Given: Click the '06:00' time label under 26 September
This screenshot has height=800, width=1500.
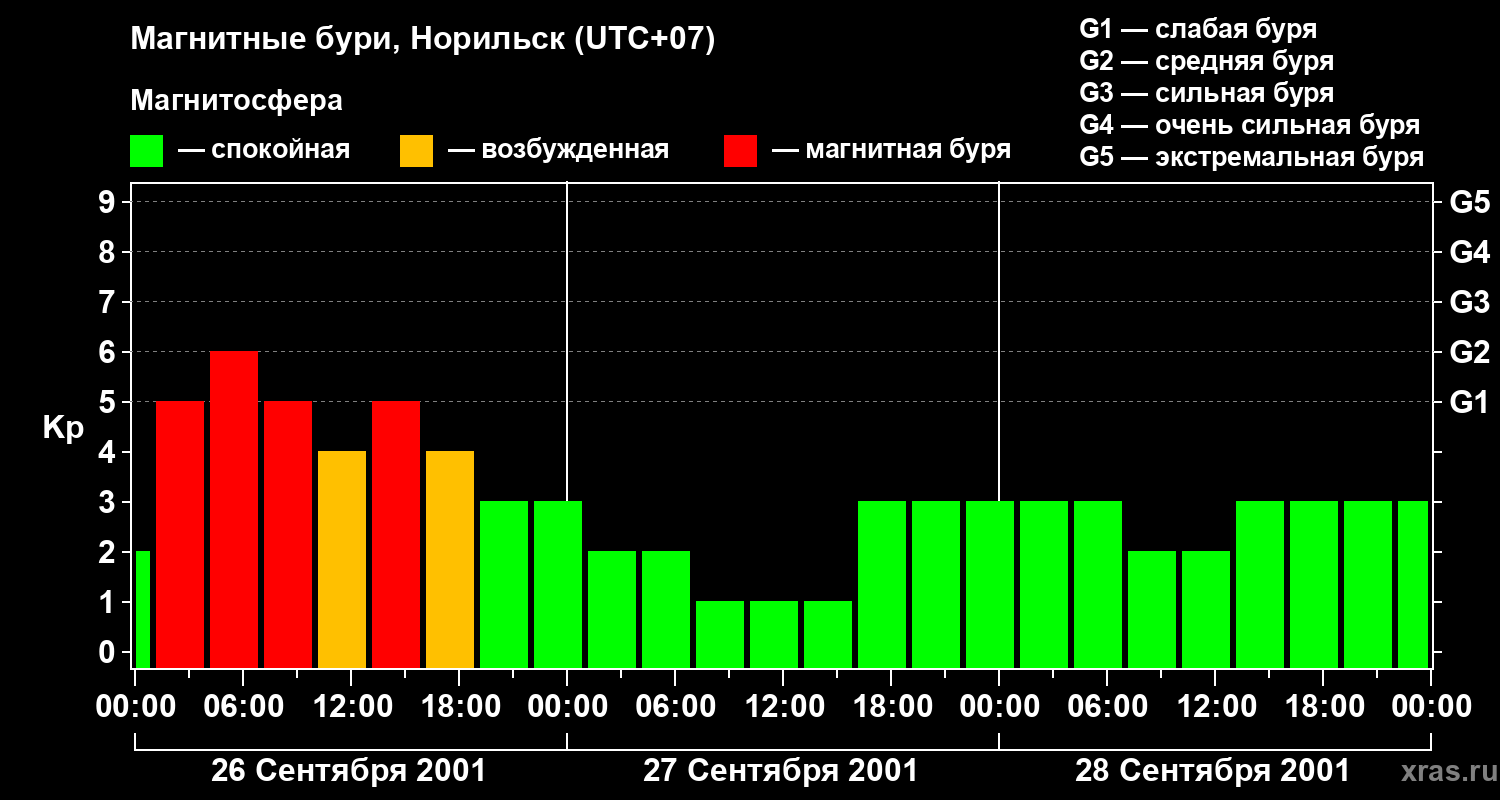Looking at the screenshot, I should (243, 707).
